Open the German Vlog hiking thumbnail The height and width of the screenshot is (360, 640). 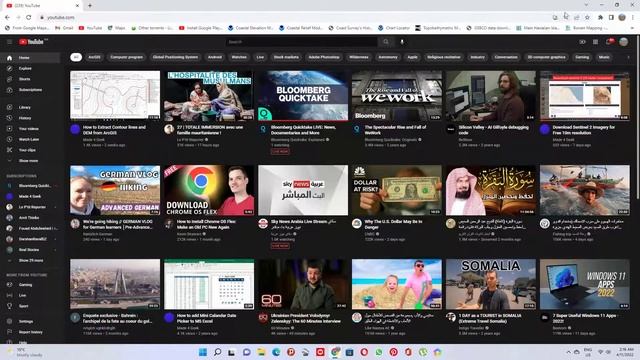click(115, 190)
